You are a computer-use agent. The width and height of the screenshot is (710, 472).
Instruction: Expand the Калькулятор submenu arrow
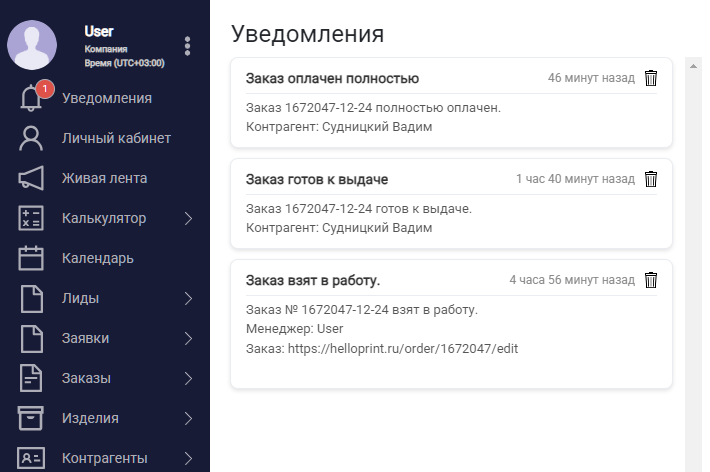coord(188,218)
